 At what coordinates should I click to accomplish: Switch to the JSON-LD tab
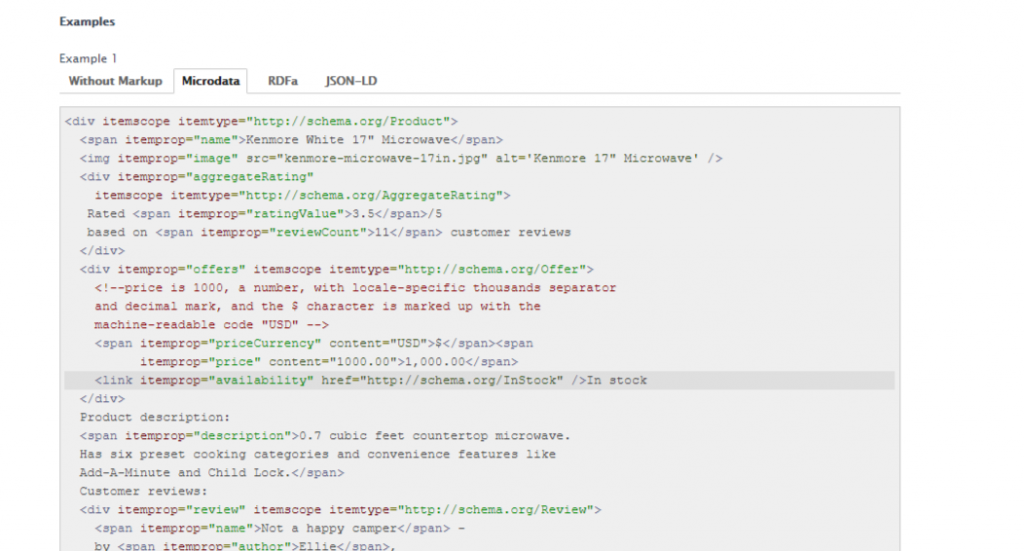click(x=351, y=81)
